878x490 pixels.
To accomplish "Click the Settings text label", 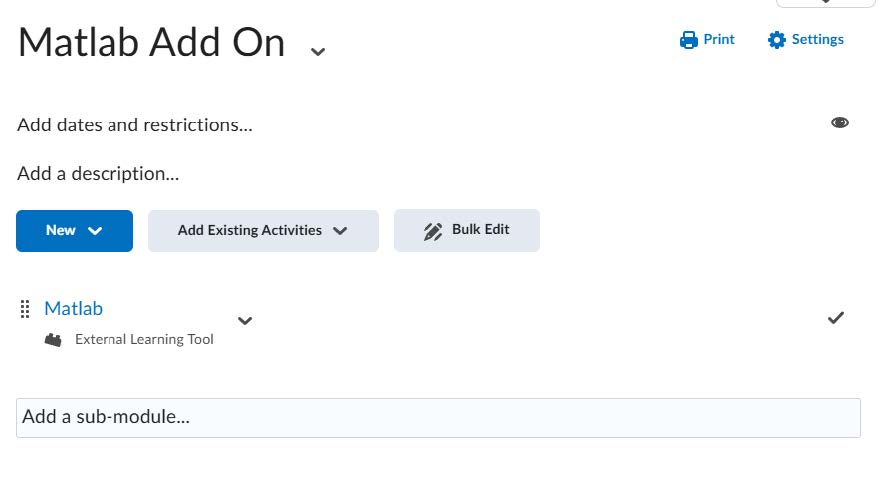I will (x=817, y=40).
